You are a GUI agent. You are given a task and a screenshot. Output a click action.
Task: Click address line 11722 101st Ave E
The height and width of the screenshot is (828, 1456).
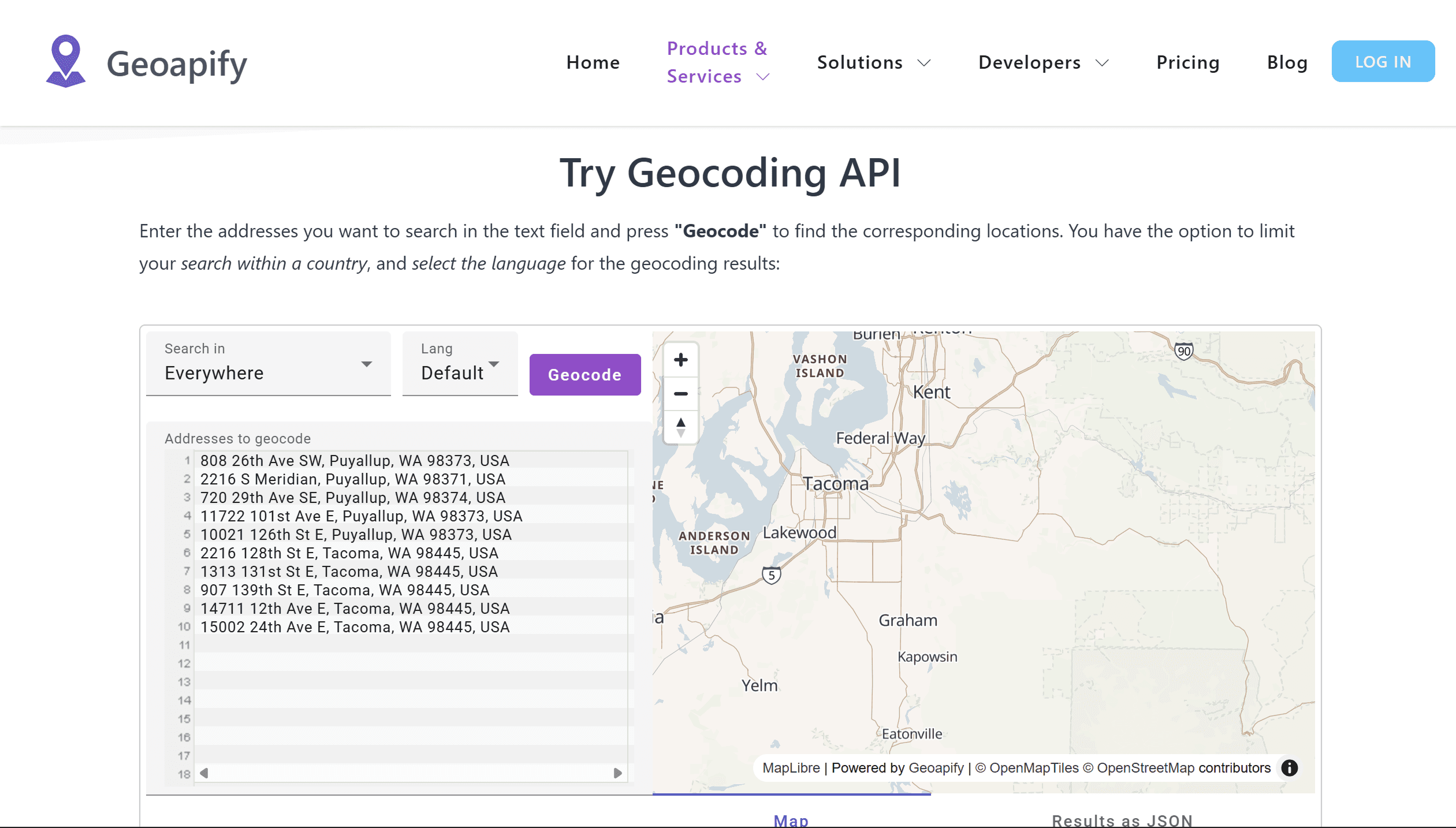pyautogui.click(x=362, y=516)
